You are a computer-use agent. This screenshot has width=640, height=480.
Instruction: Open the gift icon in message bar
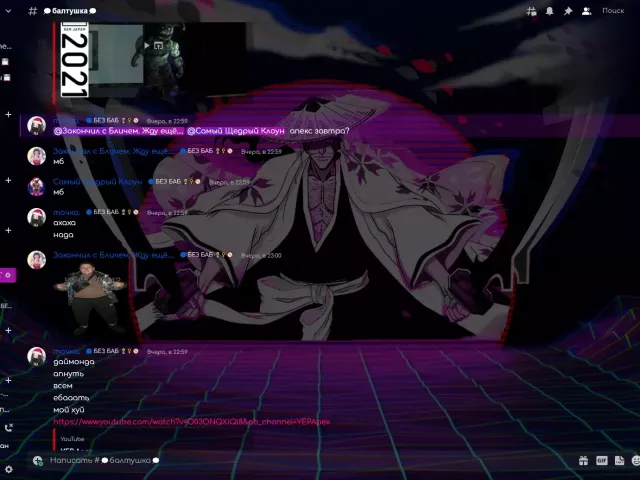click(583, 461)
